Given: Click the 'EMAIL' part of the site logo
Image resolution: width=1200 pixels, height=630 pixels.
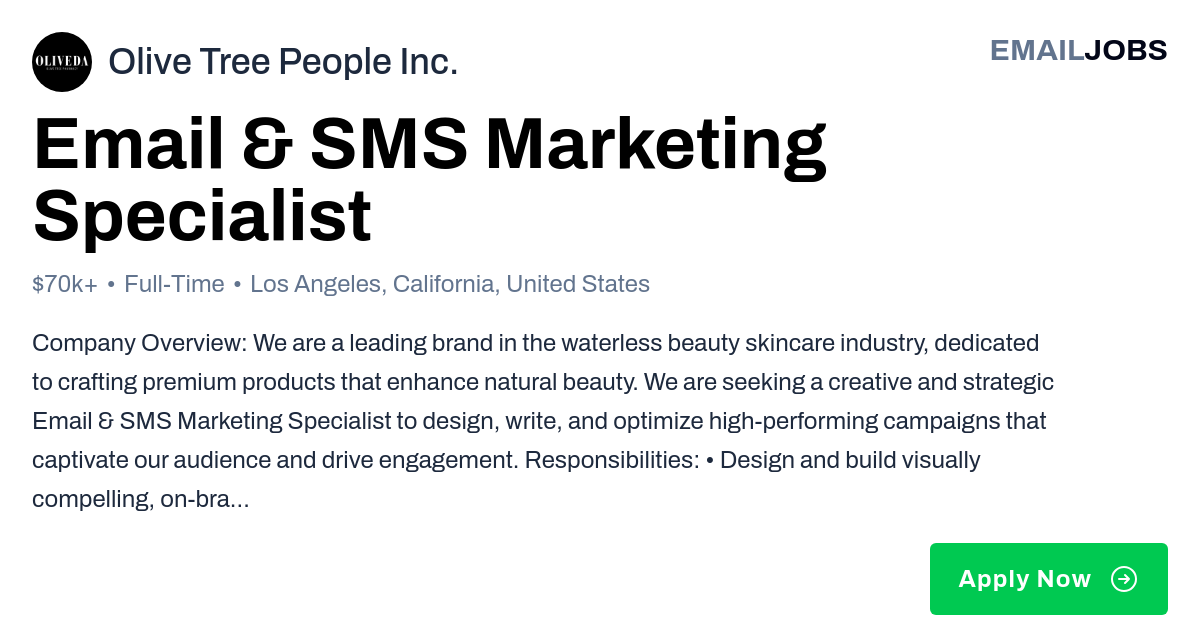Looking at the screenshot, I should point(1037,50).
